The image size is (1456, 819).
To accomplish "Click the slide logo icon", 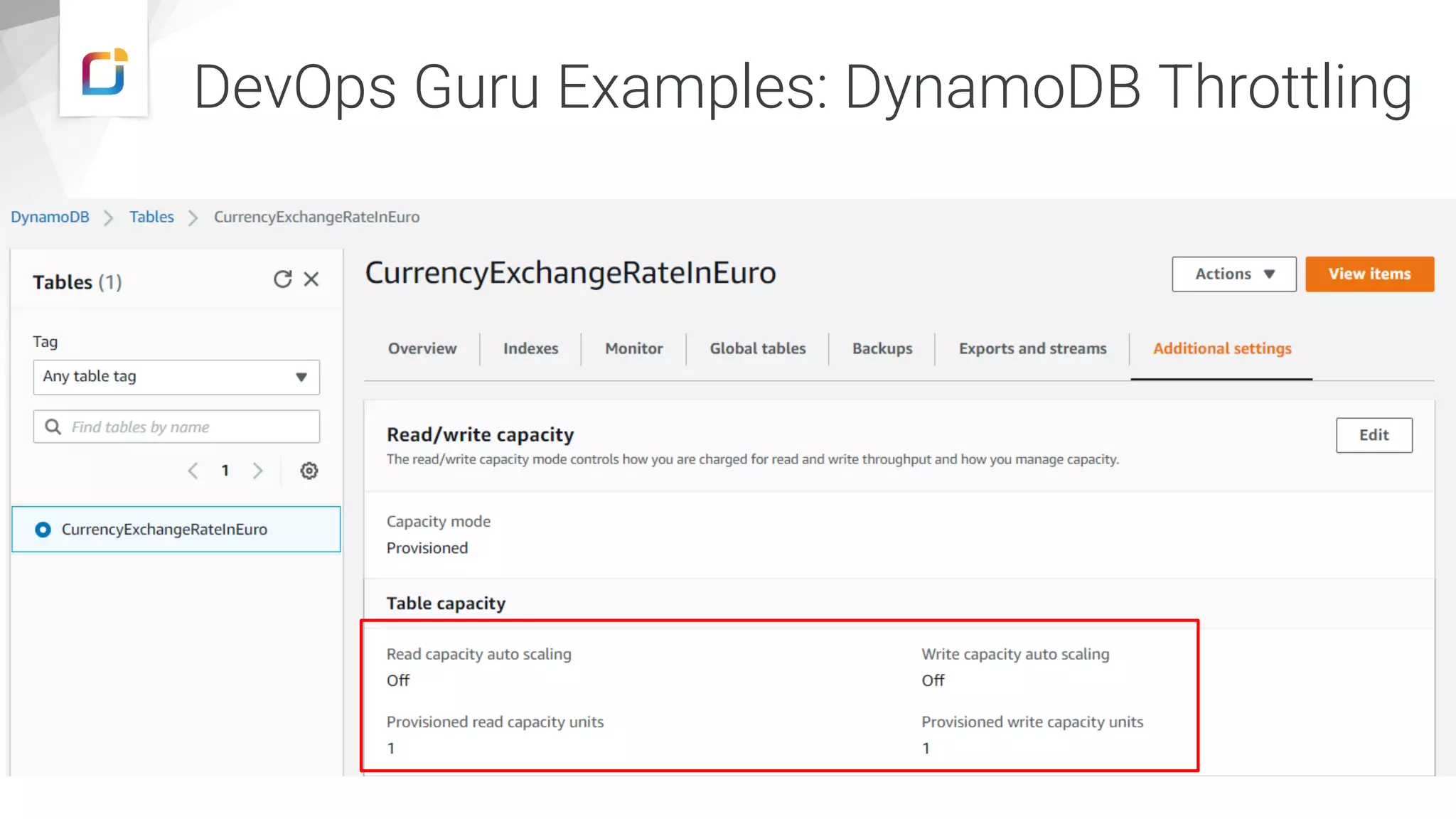I will pyautogui.click(x=105, y=71).
